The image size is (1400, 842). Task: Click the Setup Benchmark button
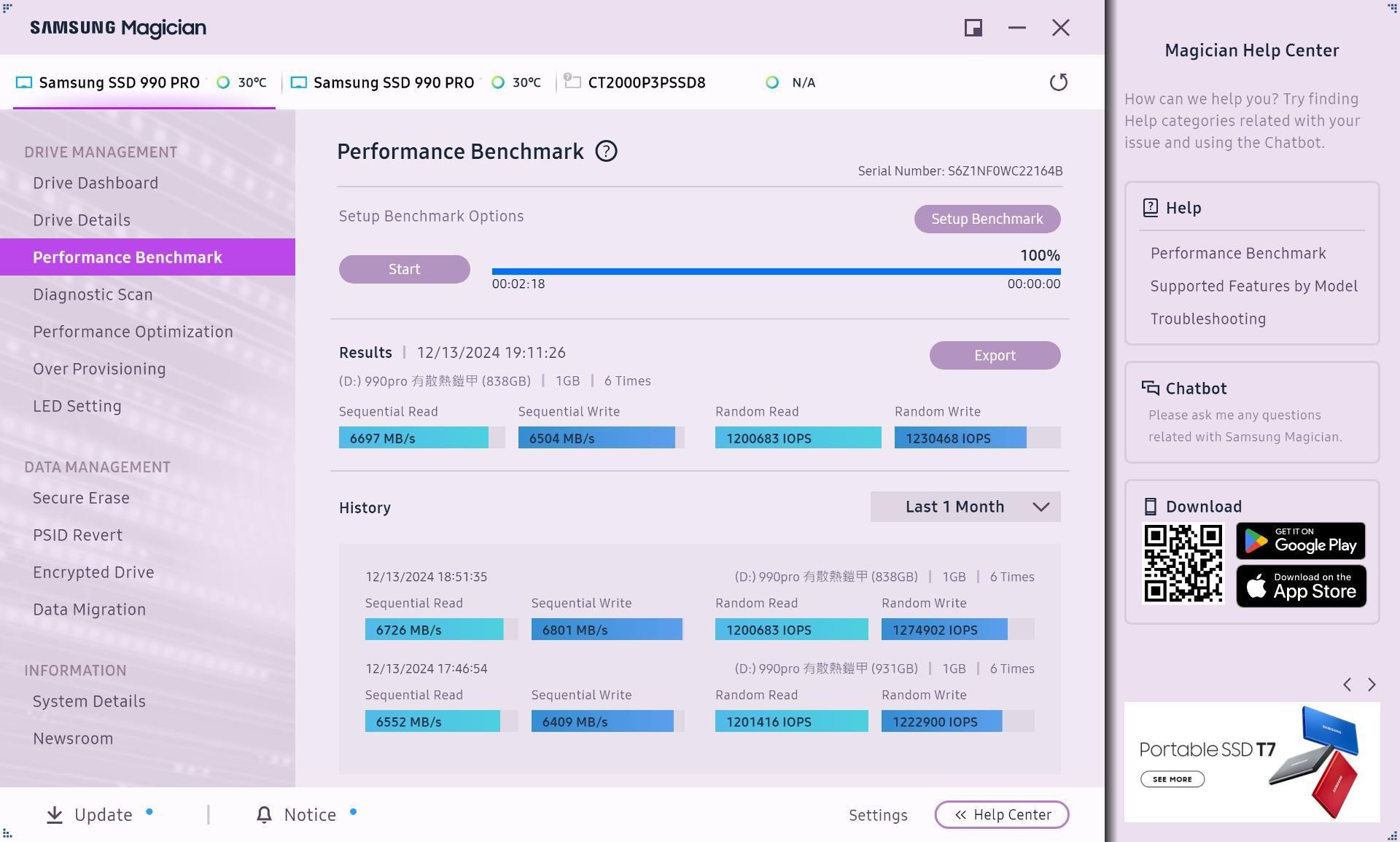pyautogui.click(x=987, y=219)
